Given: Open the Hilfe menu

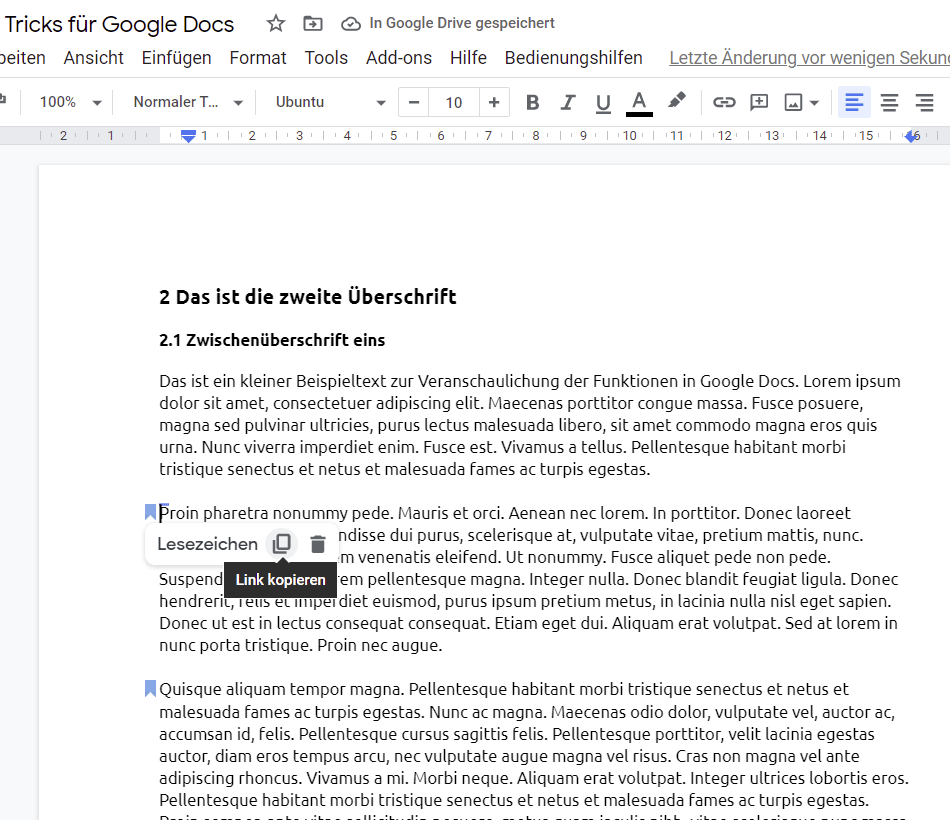Looking at the screenshot, I should tap(468, 58).
